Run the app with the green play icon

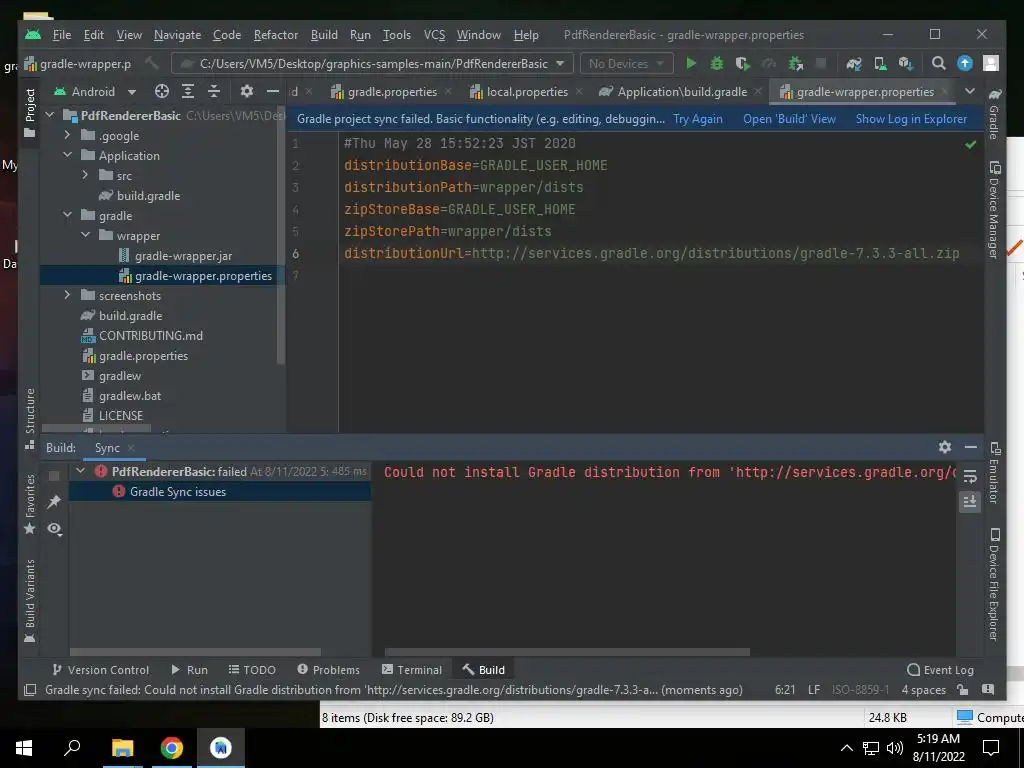tap(691, 63)
